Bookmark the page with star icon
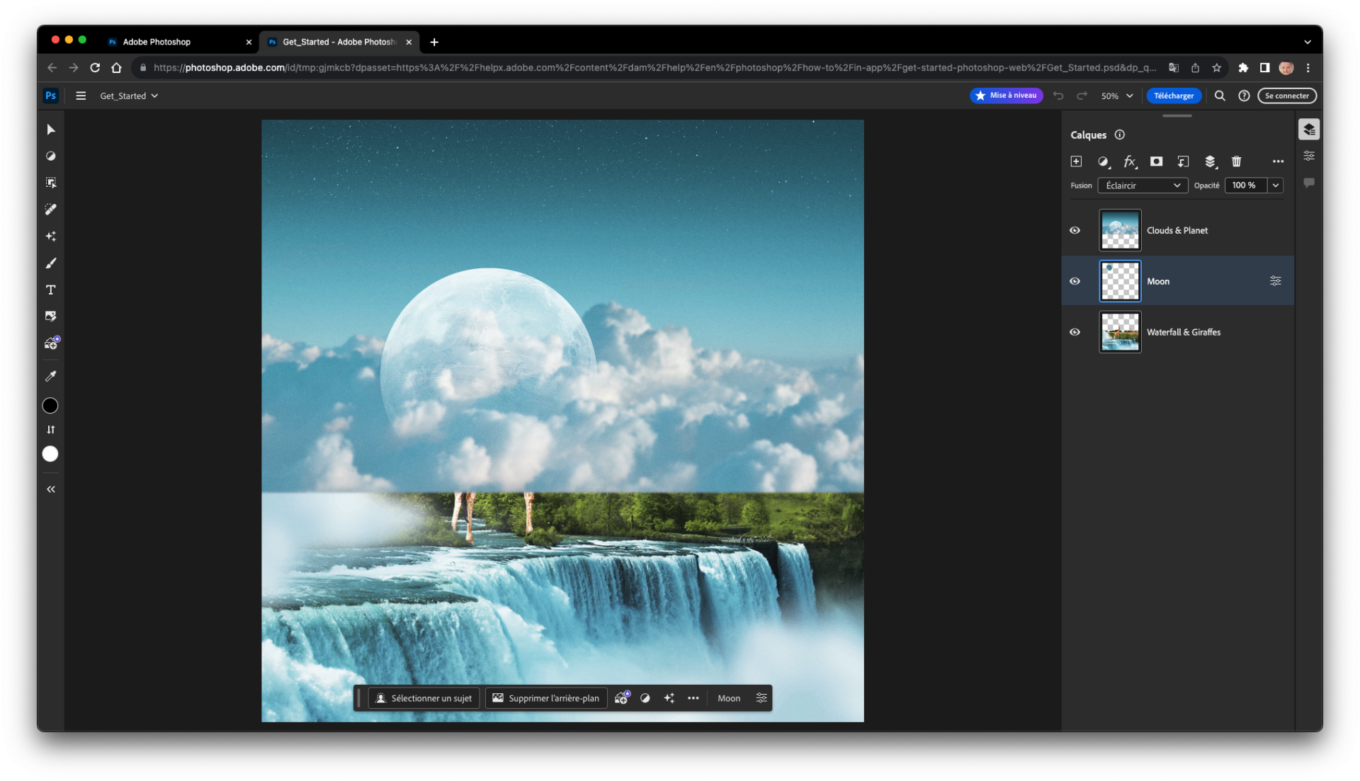This screenshot has width=1360, height=781. click(x=1217, y=68)
